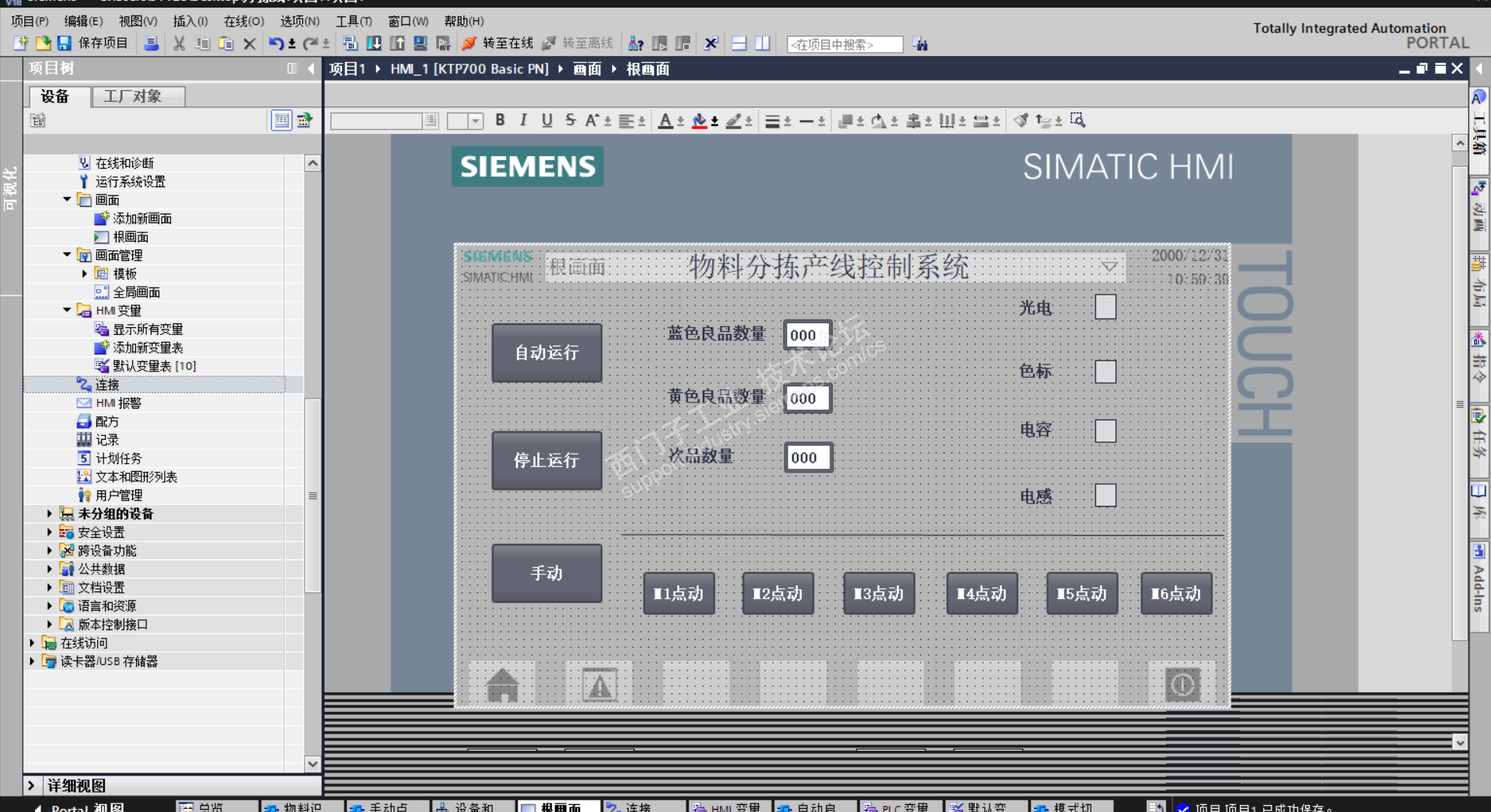Click the zoom selection magnifier icon
Screen dimensions: 1491x812
1077,120
